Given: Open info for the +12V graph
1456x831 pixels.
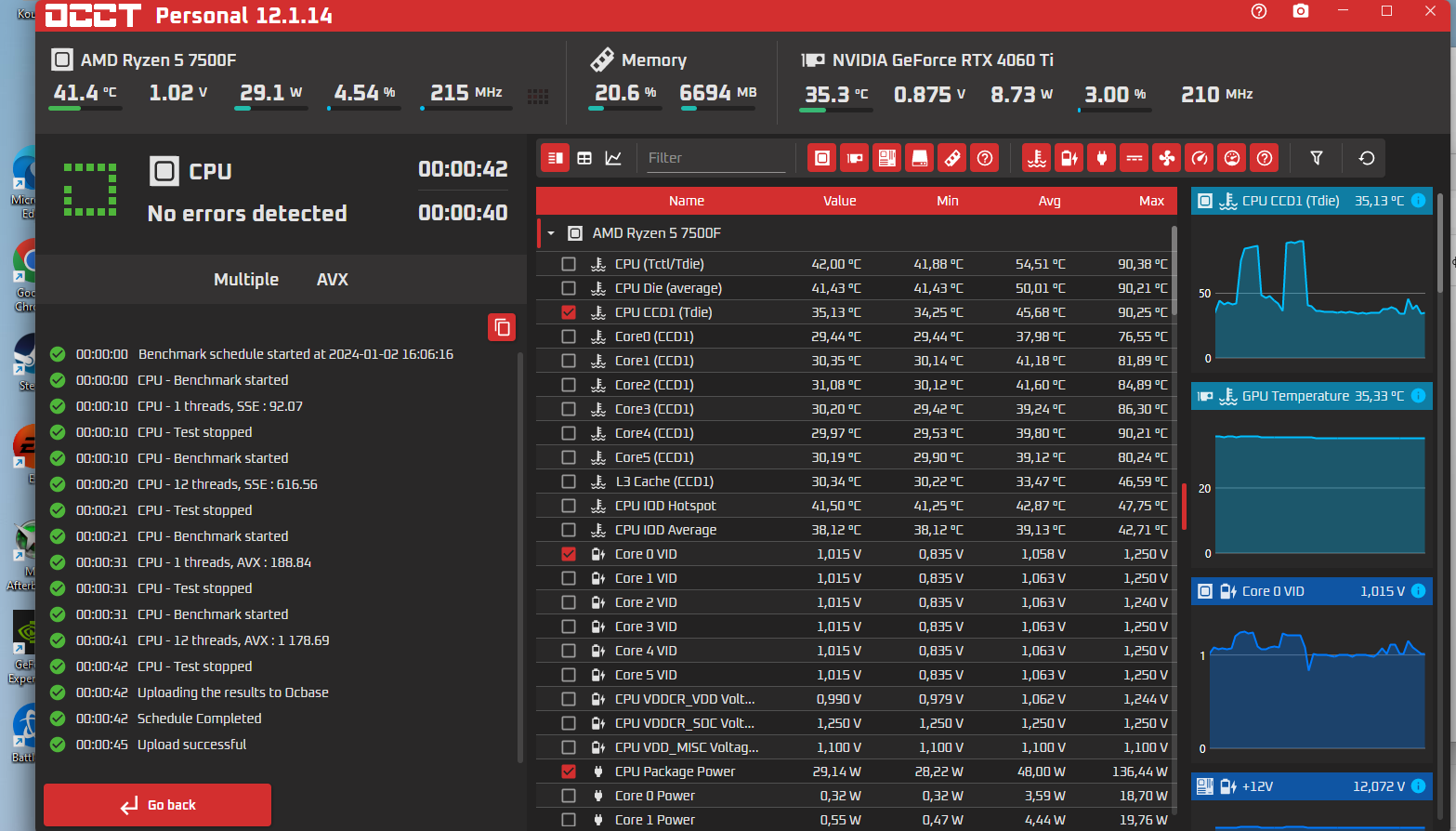Looking at the screenshot, I should tap(1418, 786).
